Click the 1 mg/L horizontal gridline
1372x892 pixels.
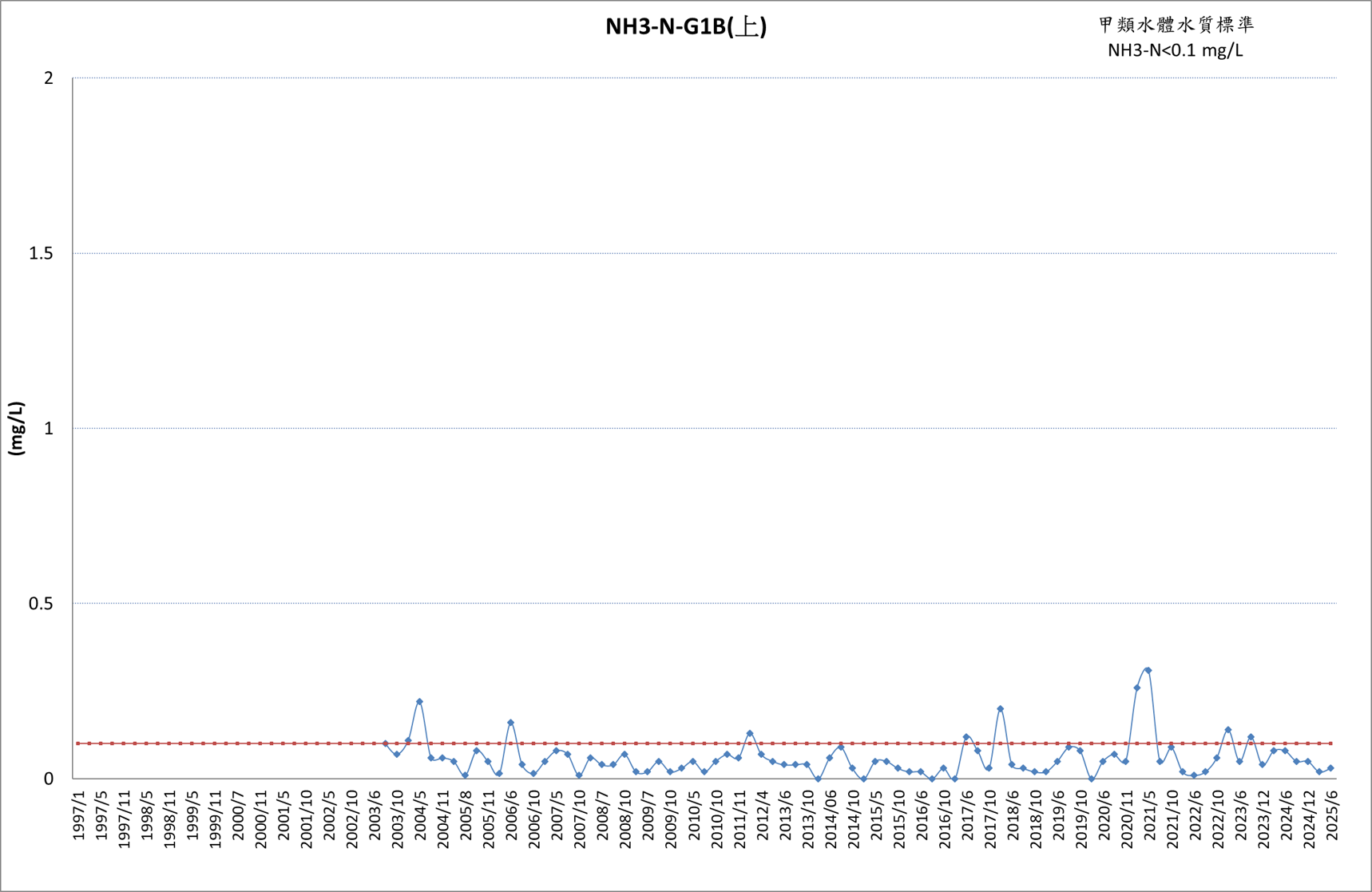click(704, 429)
